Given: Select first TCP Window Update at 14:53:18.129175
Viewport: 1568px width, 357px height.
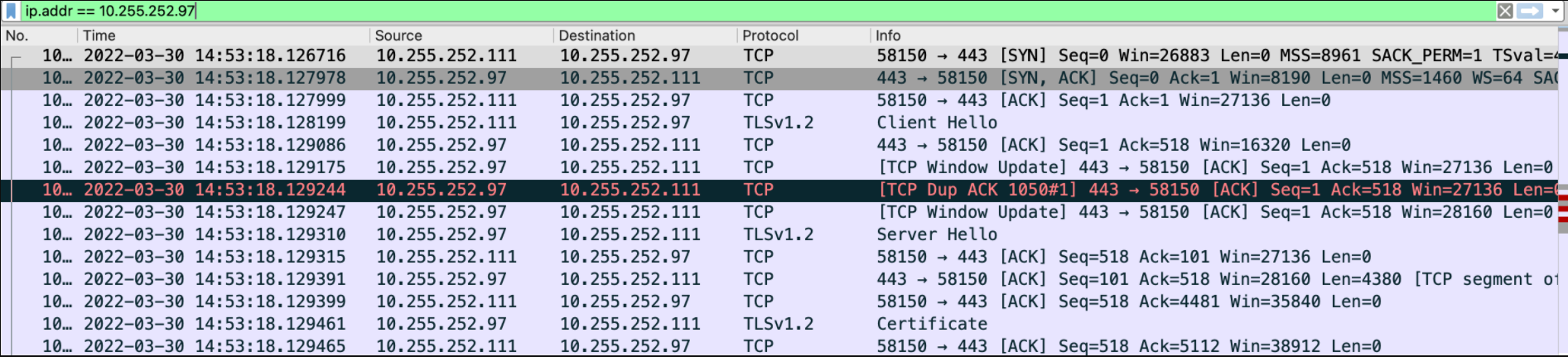Looking at the screenshot, I should click(779, 167).
